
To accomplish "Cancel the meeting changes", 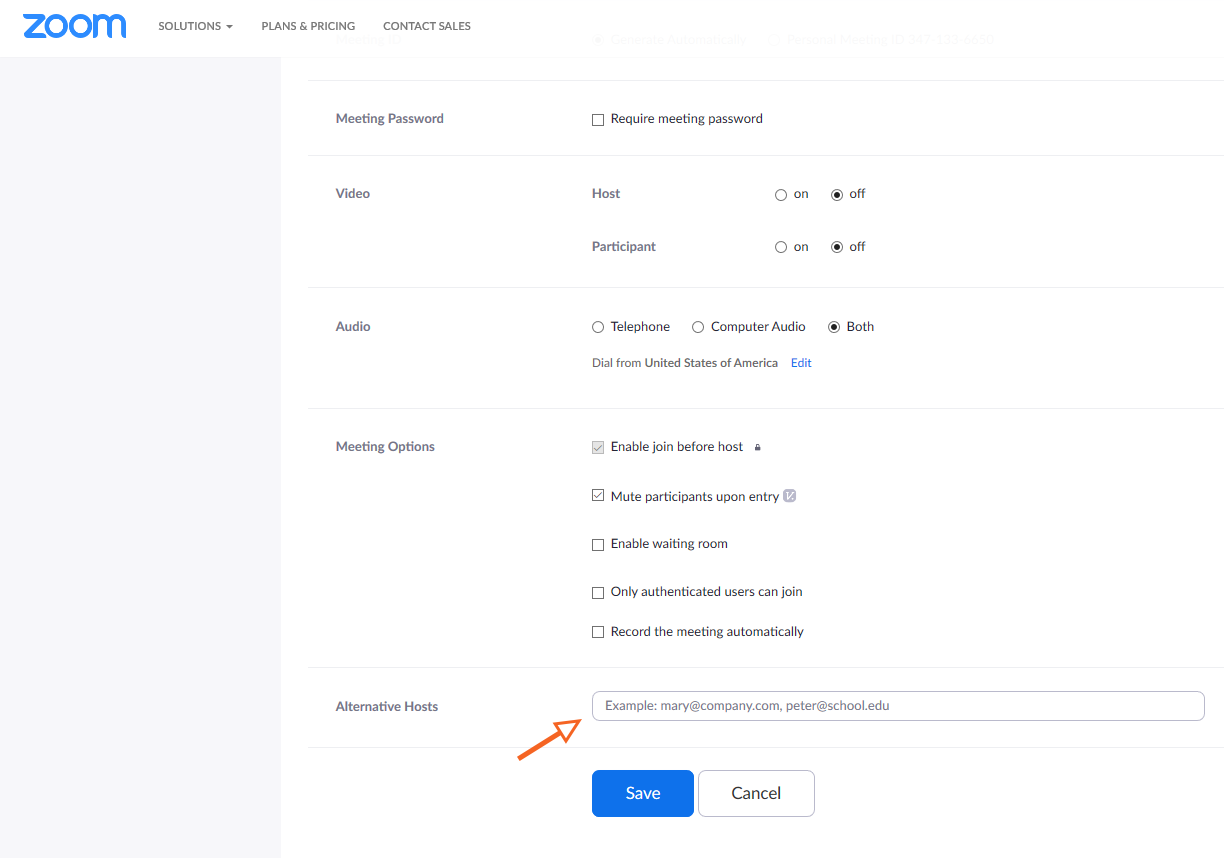I will tap(756, 793).
